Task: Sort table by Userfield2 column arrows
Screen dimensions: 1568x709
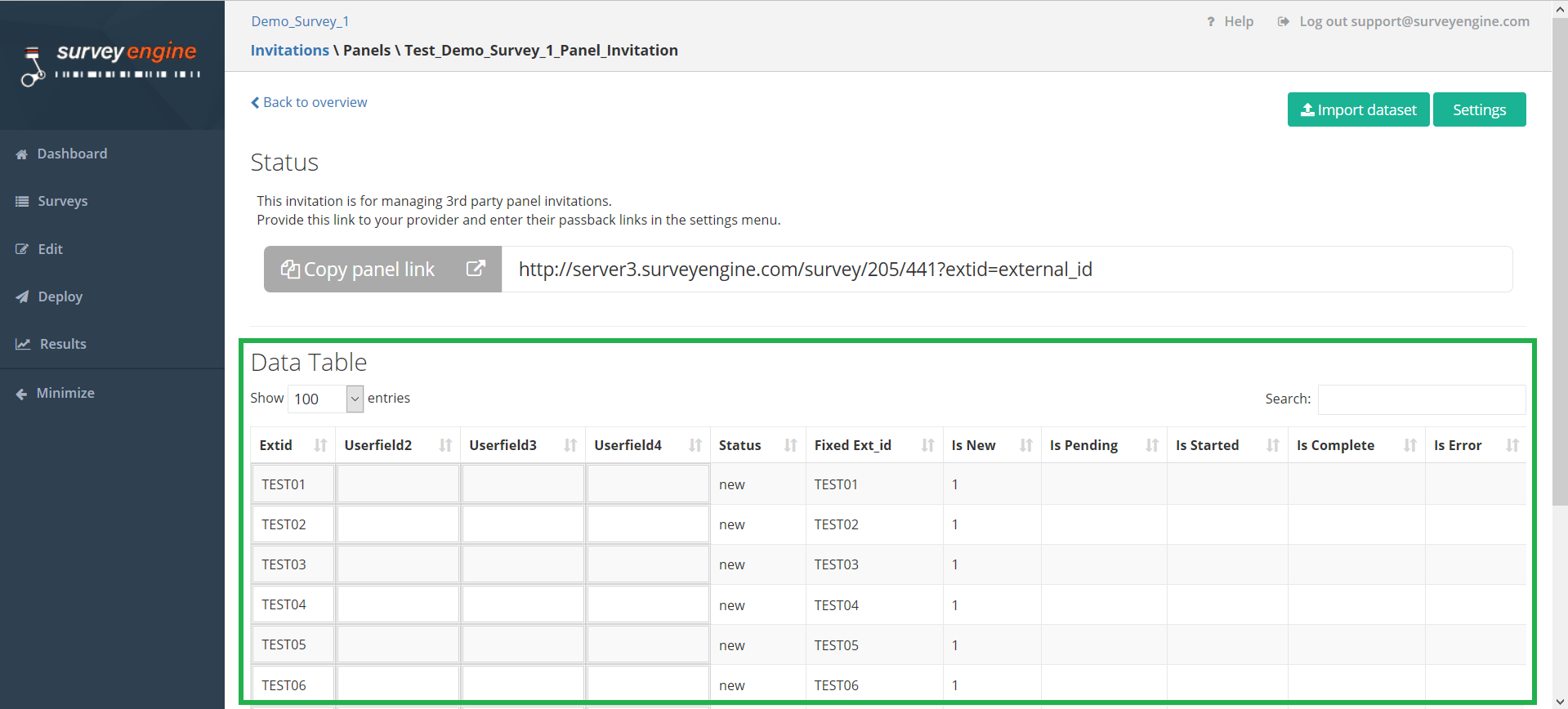Action: (445, 445)
